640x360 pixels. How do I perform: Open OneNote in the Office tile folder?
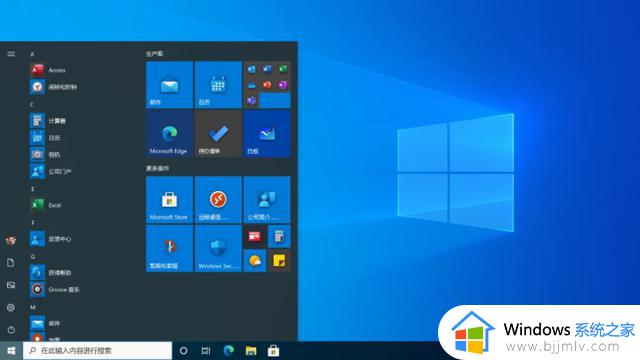point(282,85)
